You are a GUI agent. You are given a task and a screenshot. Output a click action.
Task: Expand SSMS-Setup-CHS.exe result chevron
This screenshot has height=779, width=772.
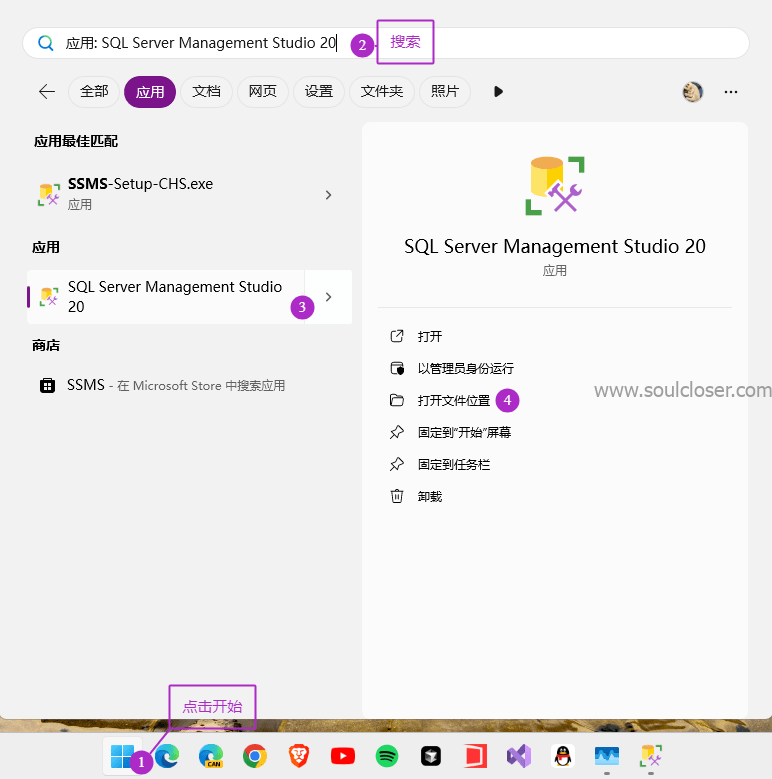[328, 195]
